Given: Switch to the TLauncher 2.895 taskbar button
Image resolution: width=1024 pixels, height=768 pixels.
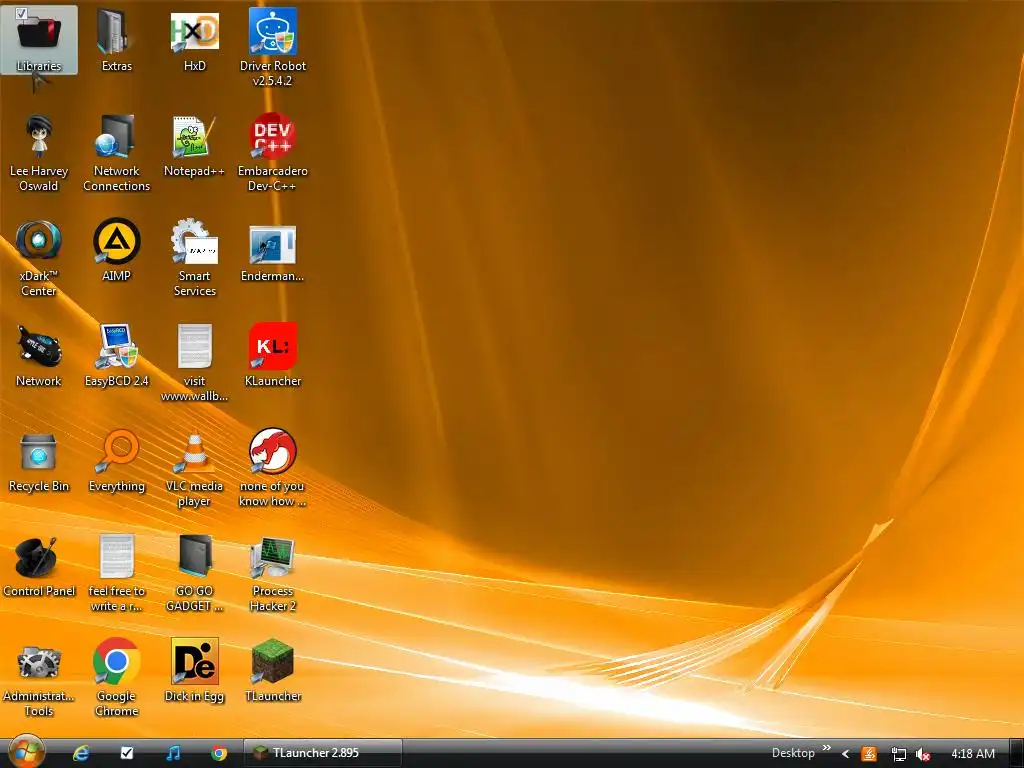Looking at the screenshot, I should click(323, 753).
